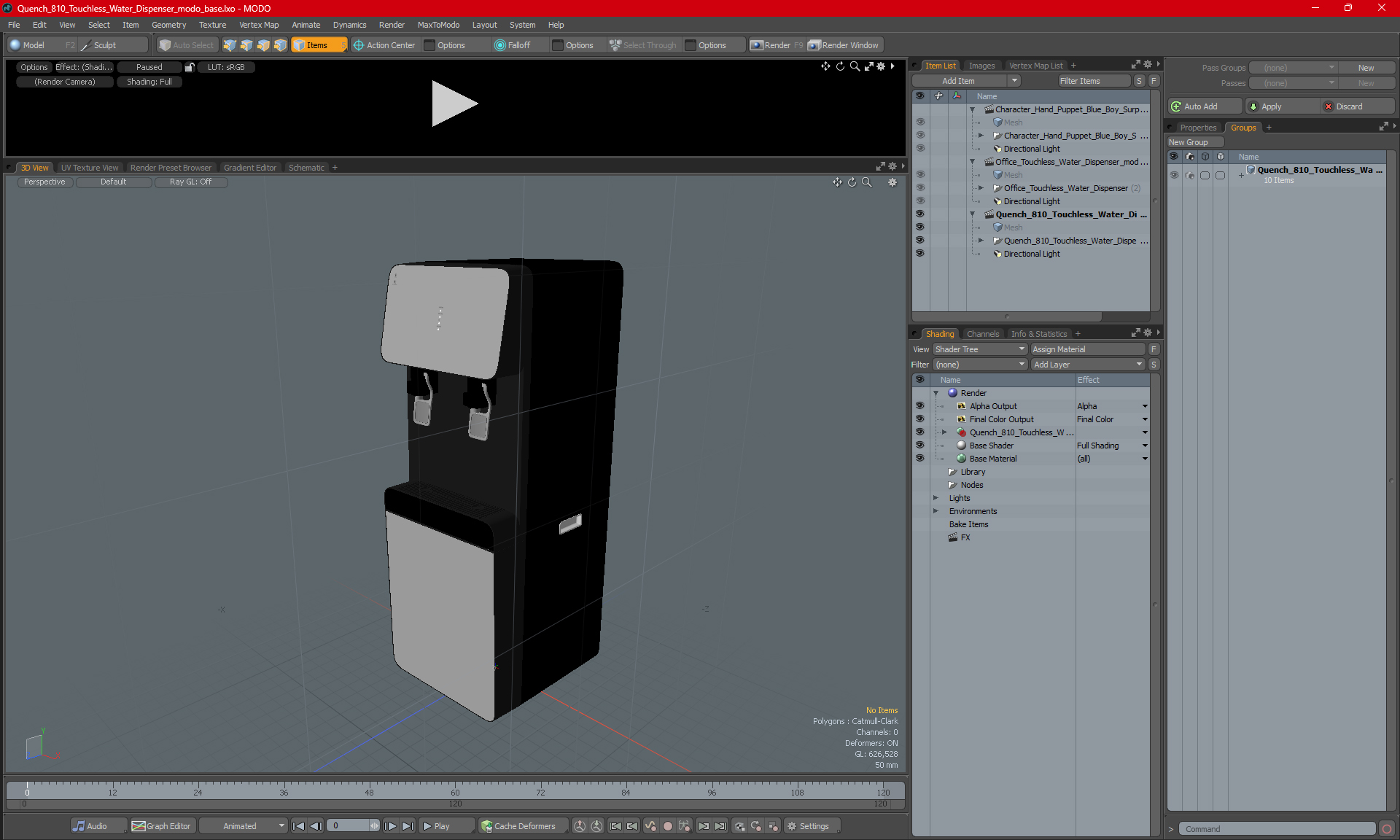The height and width of the screenshot is (840, 1400).
Task: Open the Shader Tree view dropdown
Action: coord(980,349)
